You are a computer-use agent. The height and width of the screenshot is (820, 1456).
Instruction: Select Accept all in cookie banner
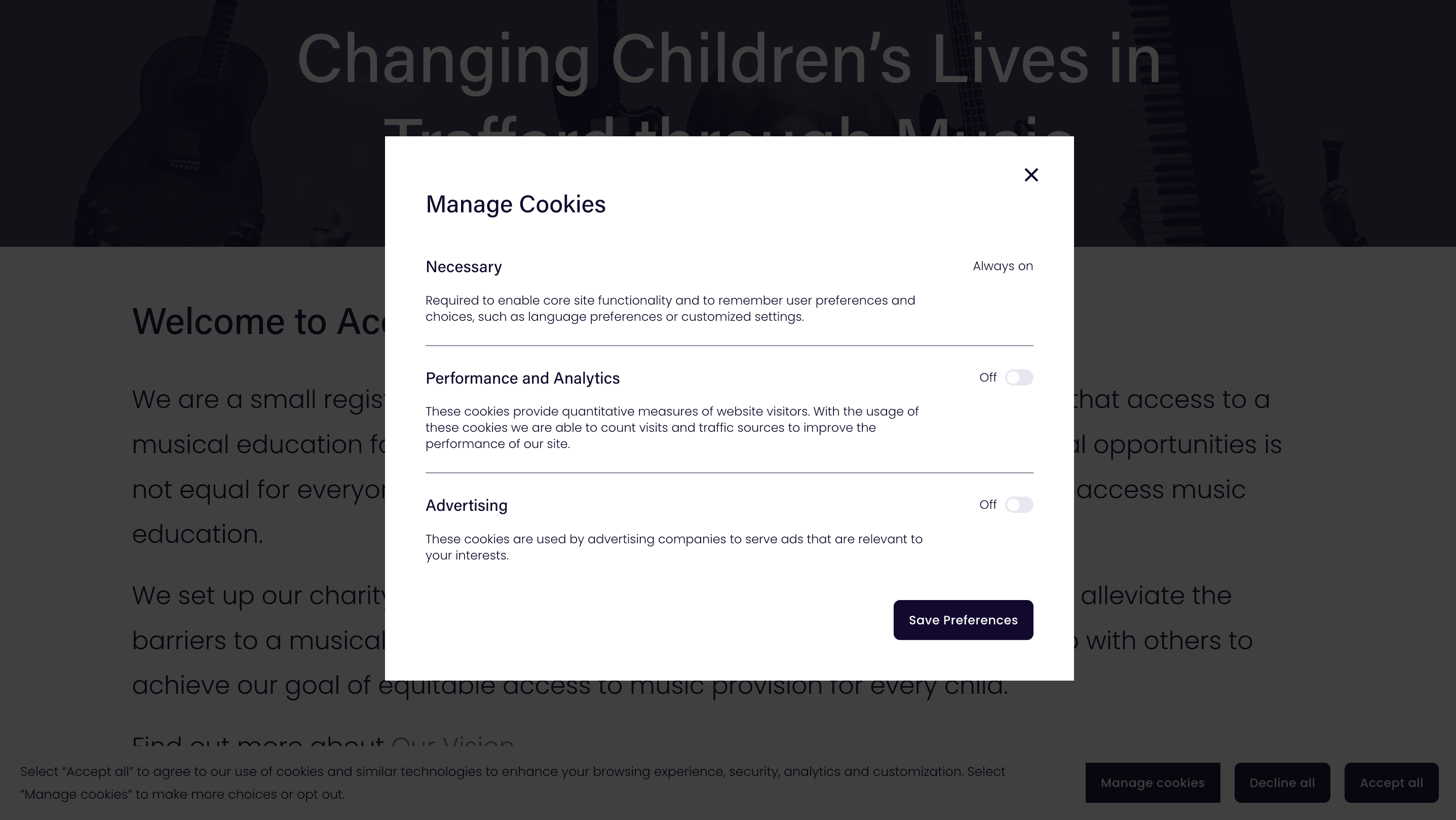click(1391, 782)
